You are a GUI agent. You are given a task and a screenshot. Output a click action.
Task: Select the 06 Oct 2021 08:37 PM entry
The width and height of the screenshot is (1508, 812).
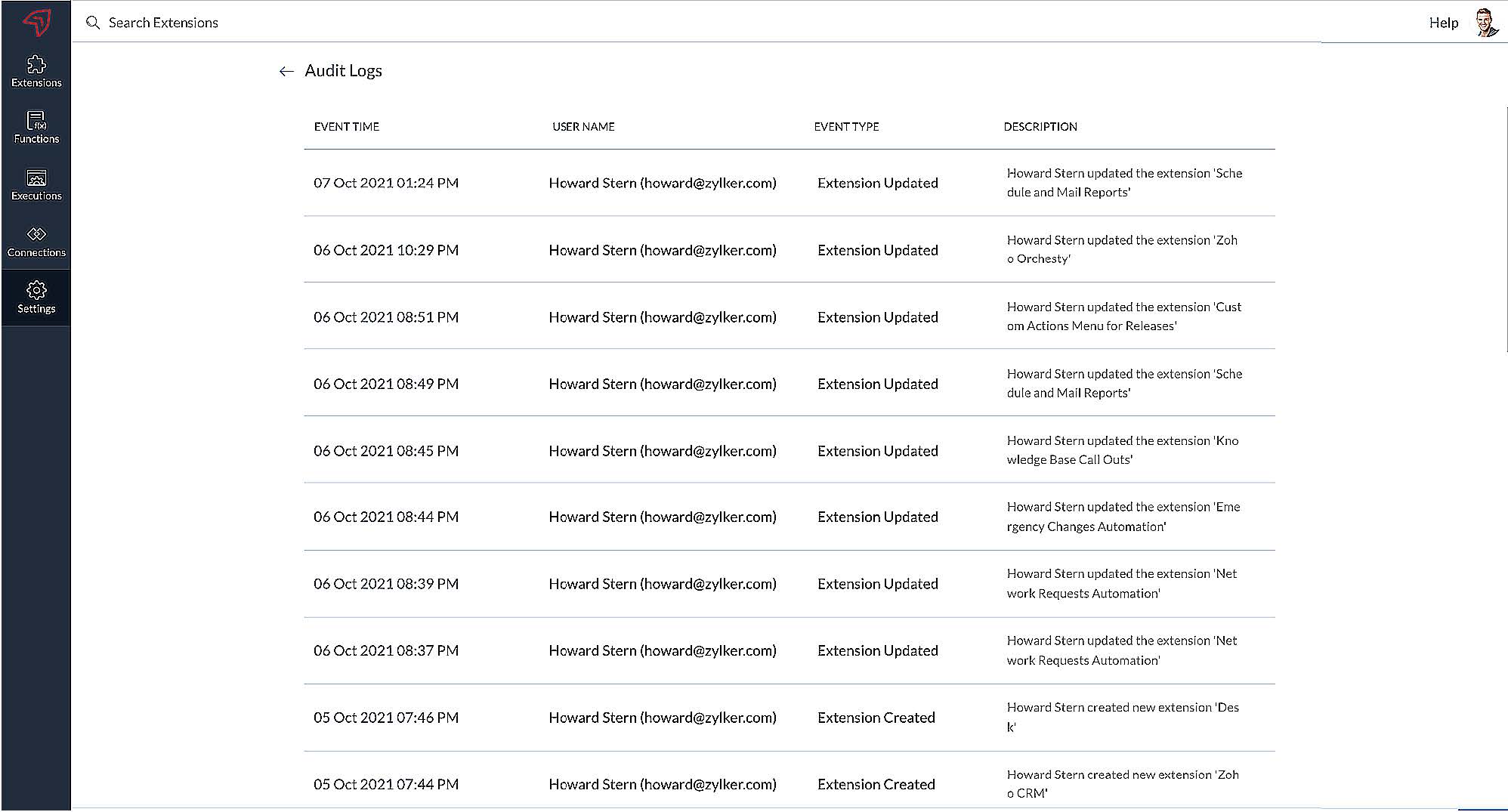click(790, 650)
